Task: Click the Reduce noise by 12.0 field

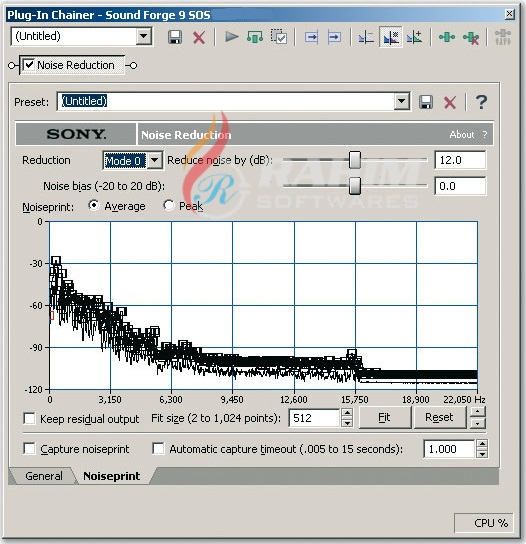Action: tap(460, 160)
